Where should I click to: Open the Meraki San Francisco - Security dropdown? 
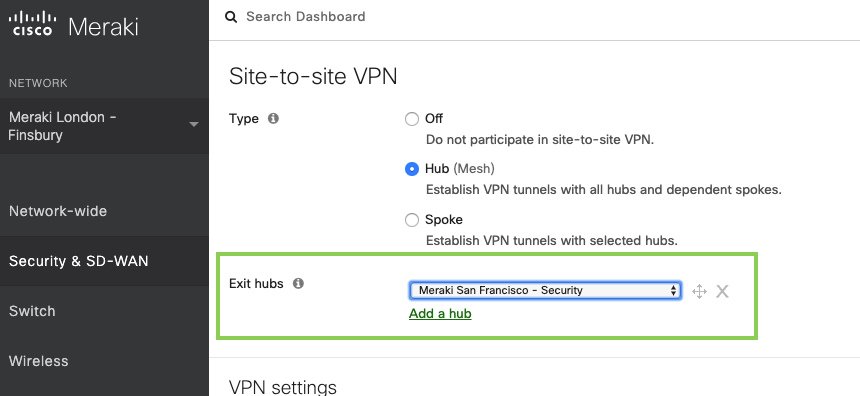tap(545, 291)
